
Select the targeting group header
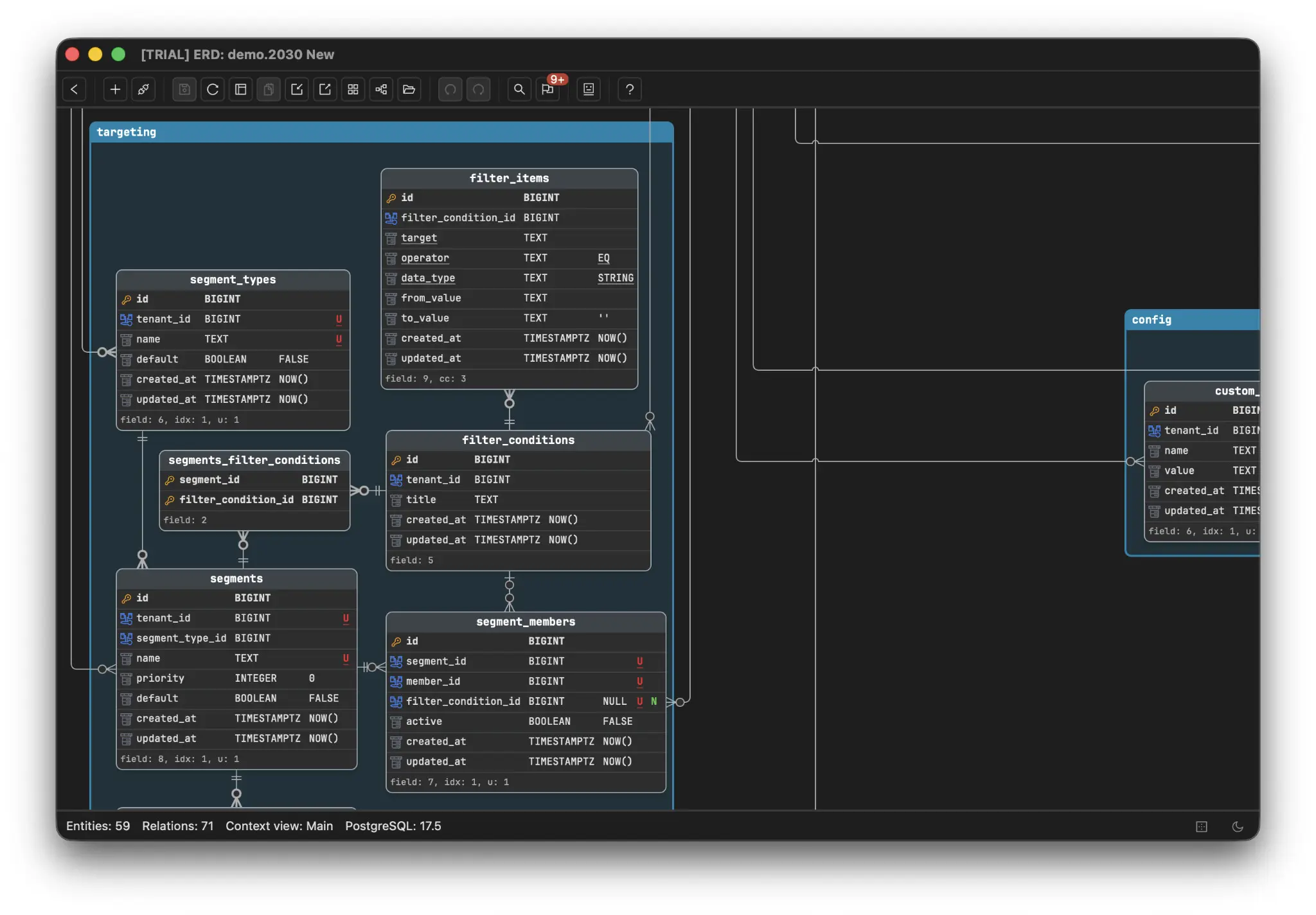click(382, 132)
